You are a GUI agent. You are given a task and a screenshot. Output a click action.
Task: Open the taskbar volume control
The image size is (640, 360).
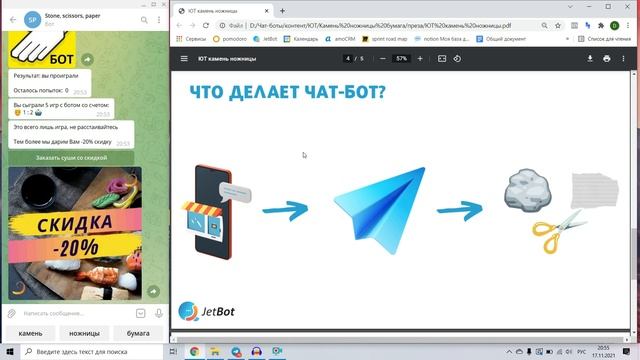569,351
